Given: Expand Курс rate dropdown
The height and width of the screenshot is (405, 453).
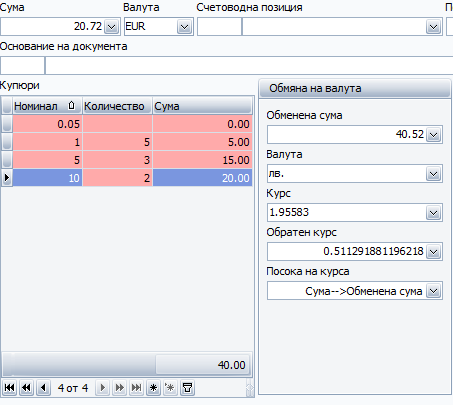Looking at the screenshot, I should [434, 213].
